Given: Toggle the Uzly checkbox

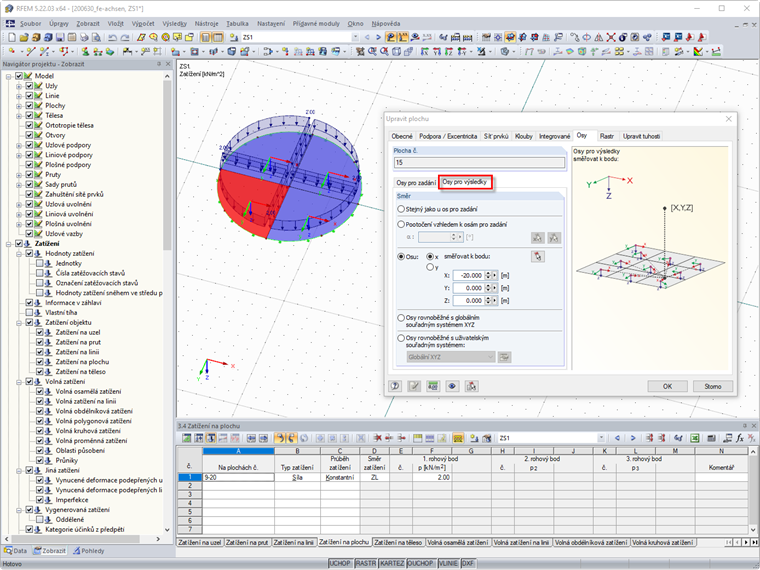Looking at the screenshot, I should (x=29, y=86).
